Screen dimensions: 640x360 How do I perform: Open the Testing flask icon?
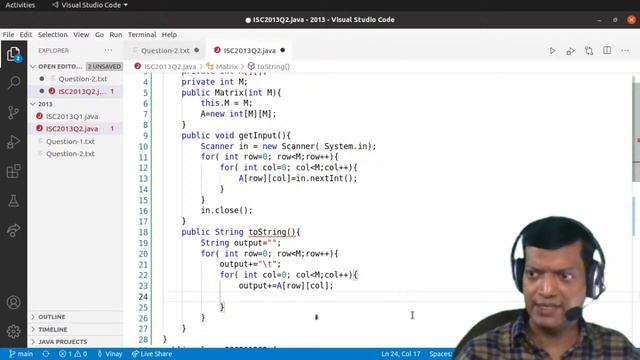[13, 200]
